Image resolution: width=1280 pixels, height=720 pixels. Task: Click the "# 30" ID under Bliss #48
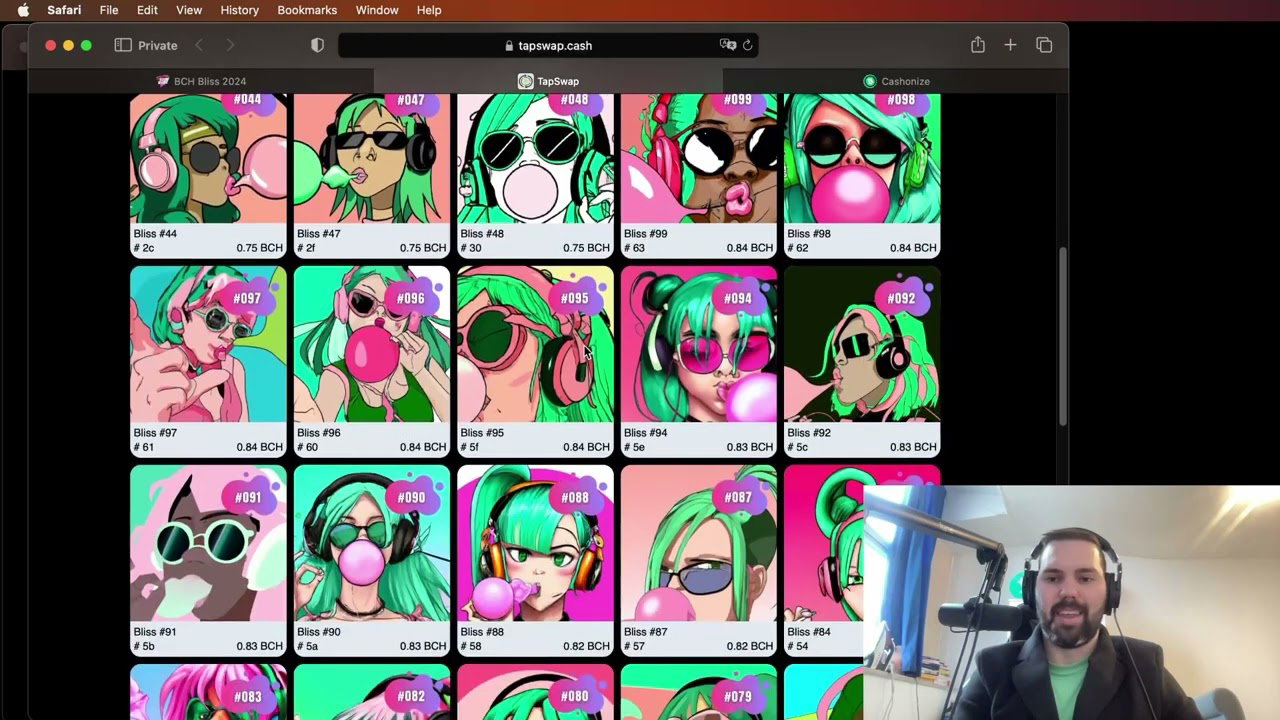471,248
